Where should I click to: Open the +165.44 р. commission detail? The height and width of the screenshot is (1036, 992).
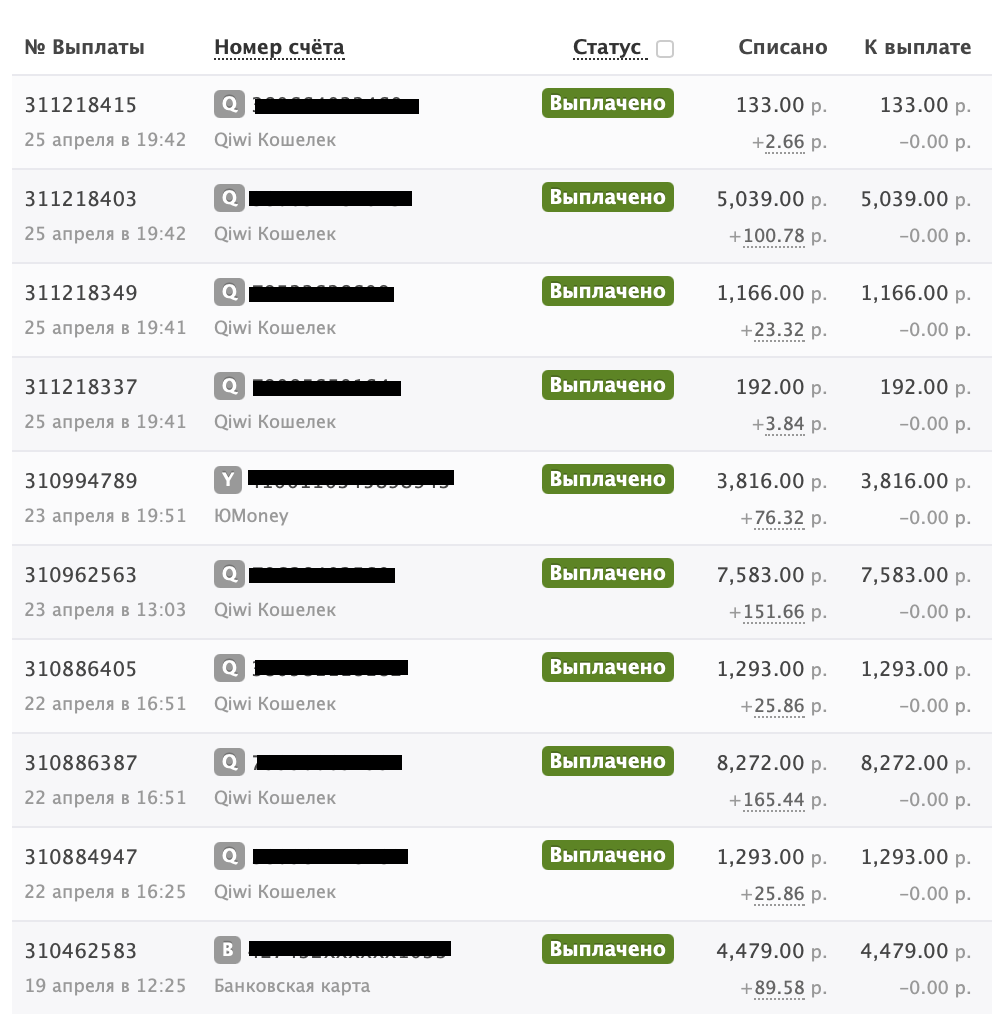pyautogui.click(x=774, y=800)
